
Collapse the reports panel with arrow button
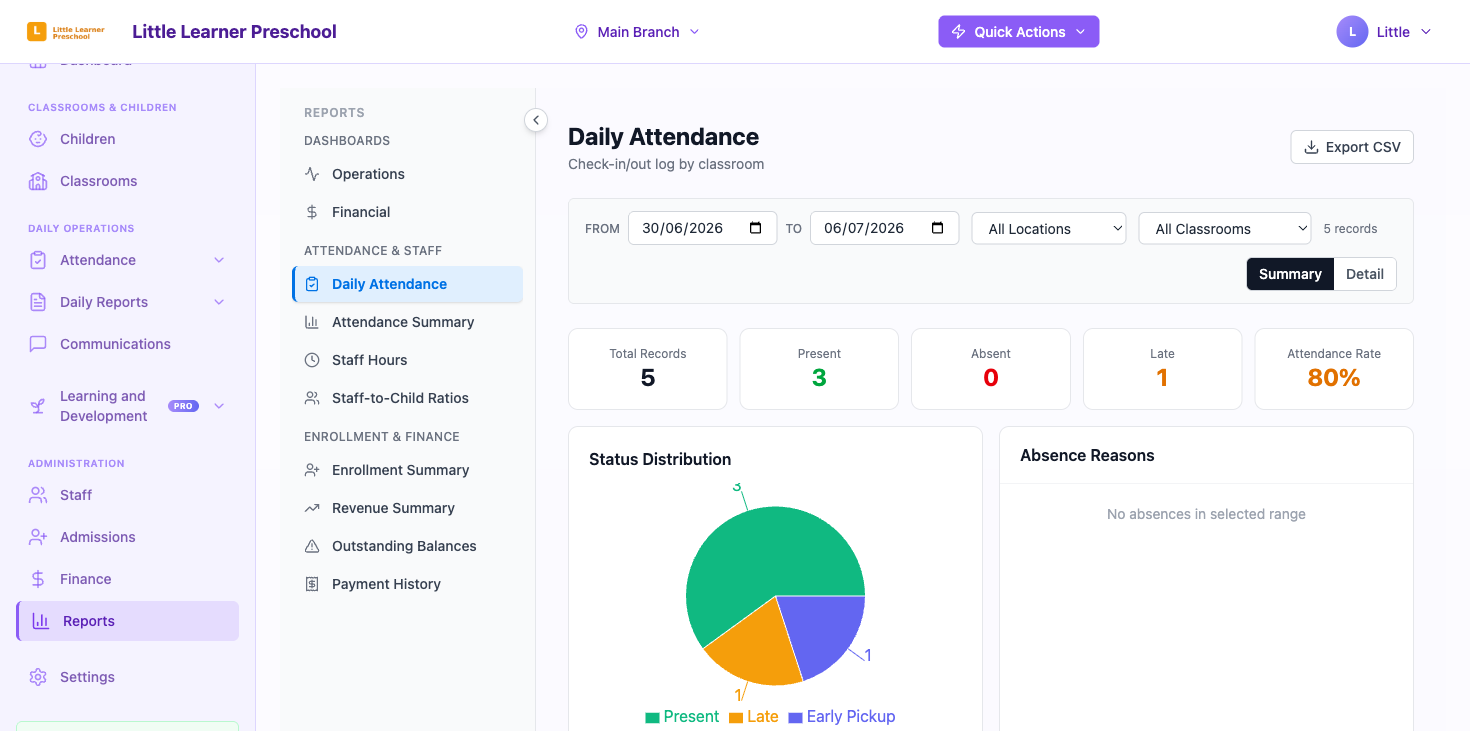tap(536, 120)
